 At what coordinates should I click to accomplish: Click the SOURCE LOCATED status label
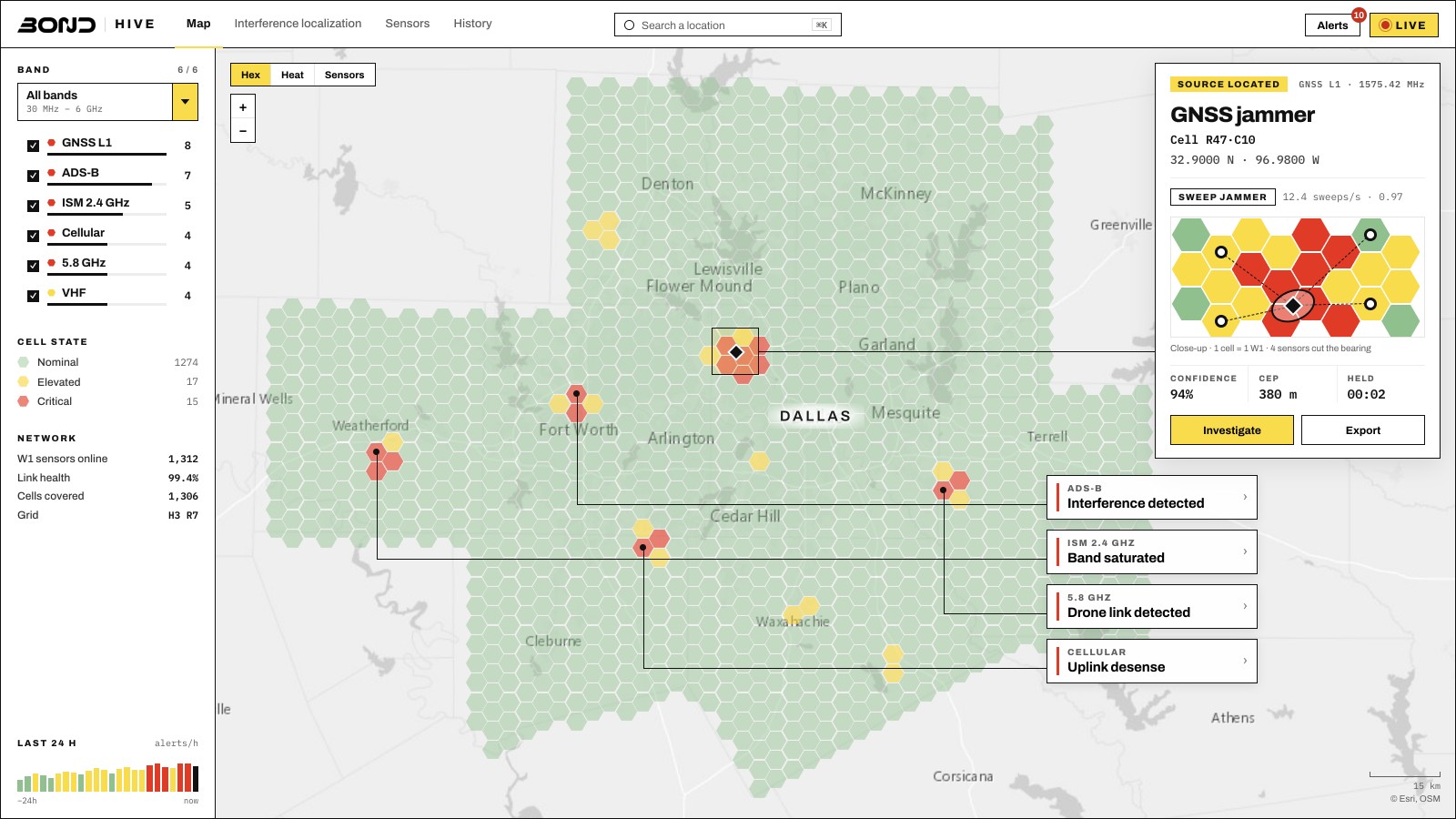1228,85
